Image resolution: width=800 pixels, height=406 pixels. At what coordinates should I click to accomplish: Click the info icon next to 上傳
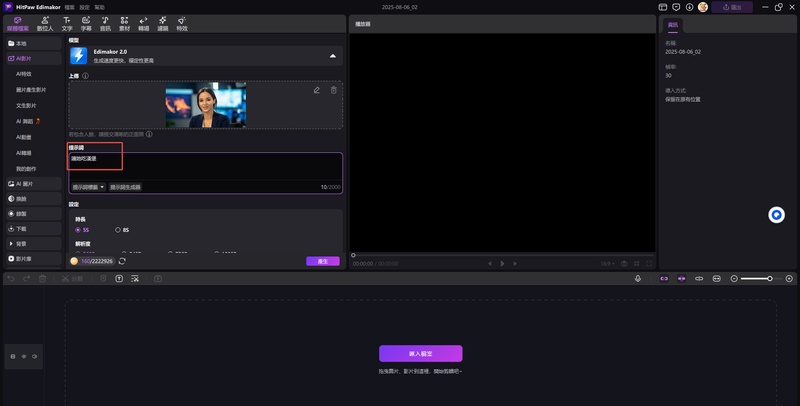tap(86, 76)
